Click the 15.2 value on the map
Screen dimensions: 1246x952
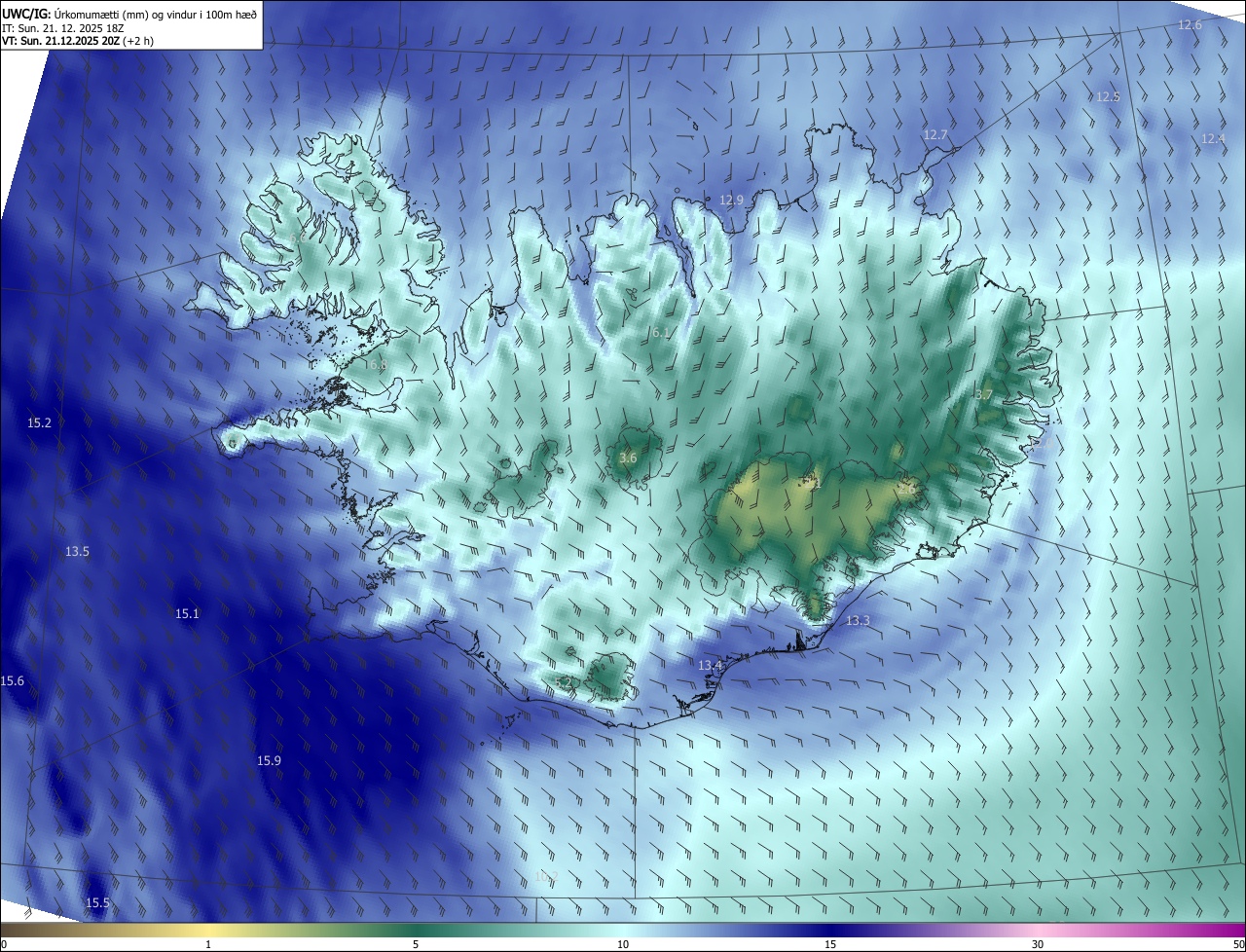[39, 422]
